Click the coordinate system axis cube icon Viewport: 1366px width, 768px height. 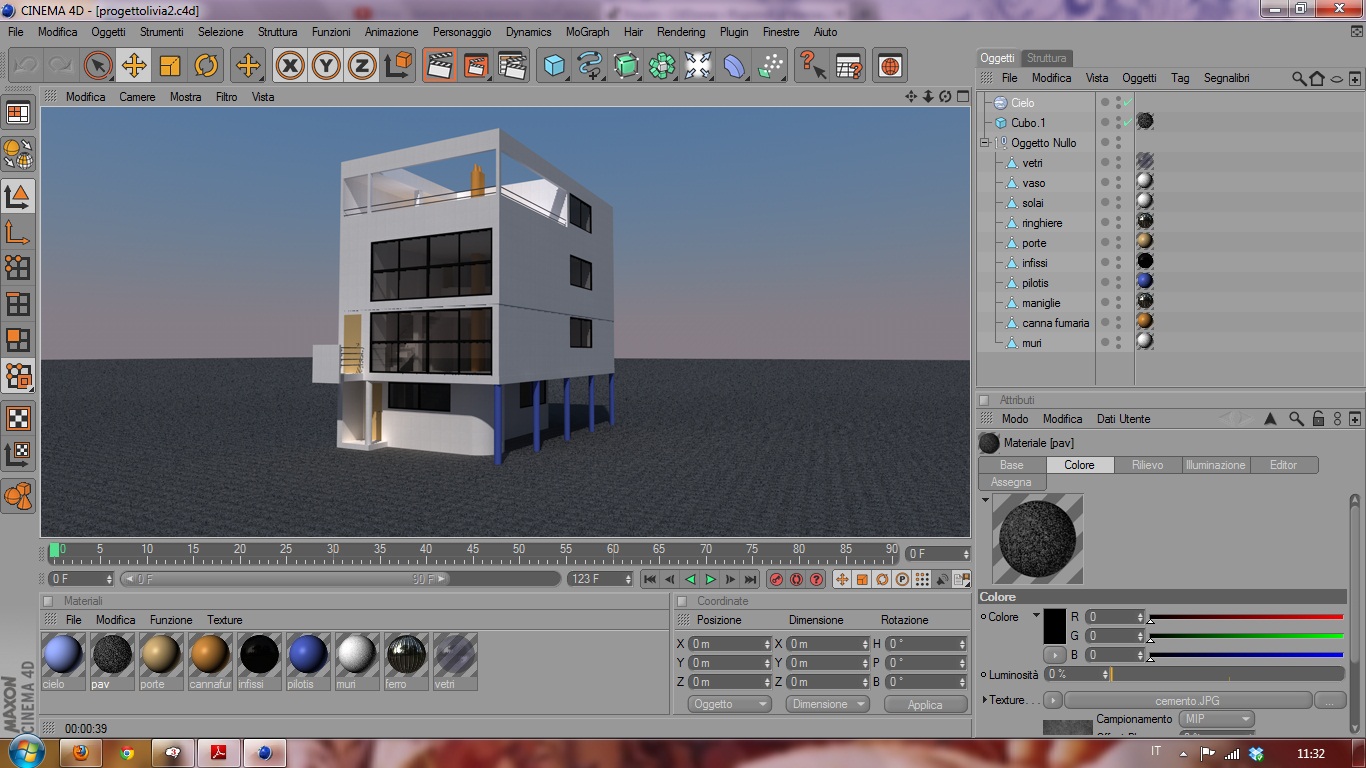pyautogui.click(x=399, y=66)
